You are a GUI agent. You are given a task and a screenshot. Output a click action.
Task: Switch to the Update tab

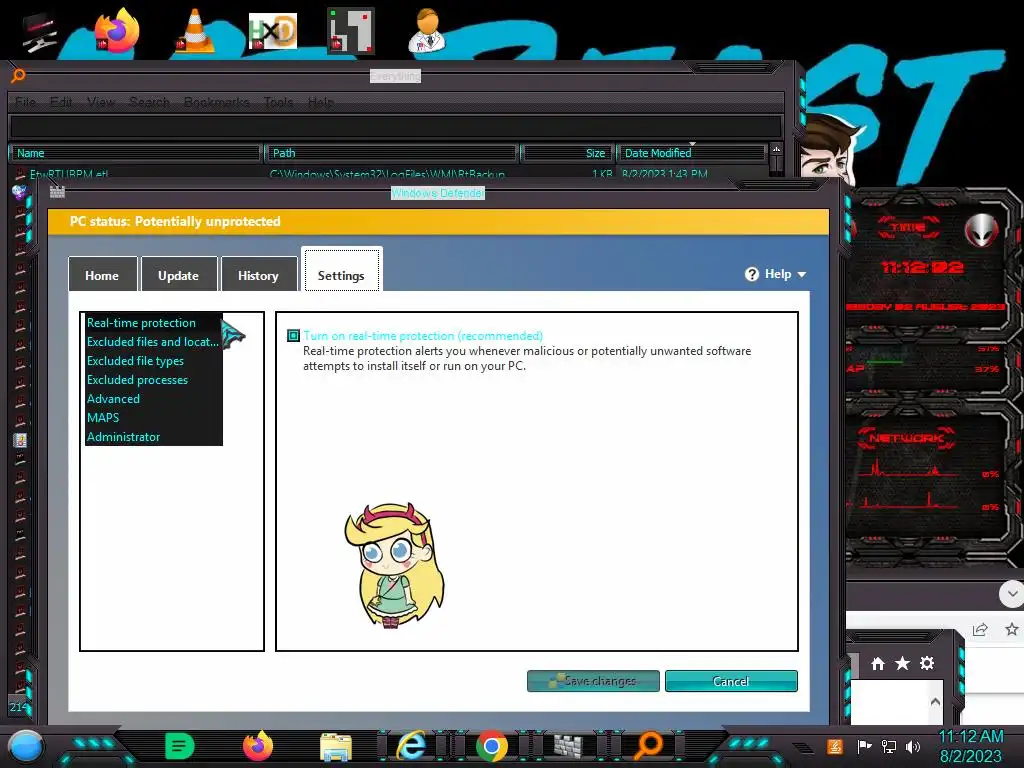pos(178,275)
